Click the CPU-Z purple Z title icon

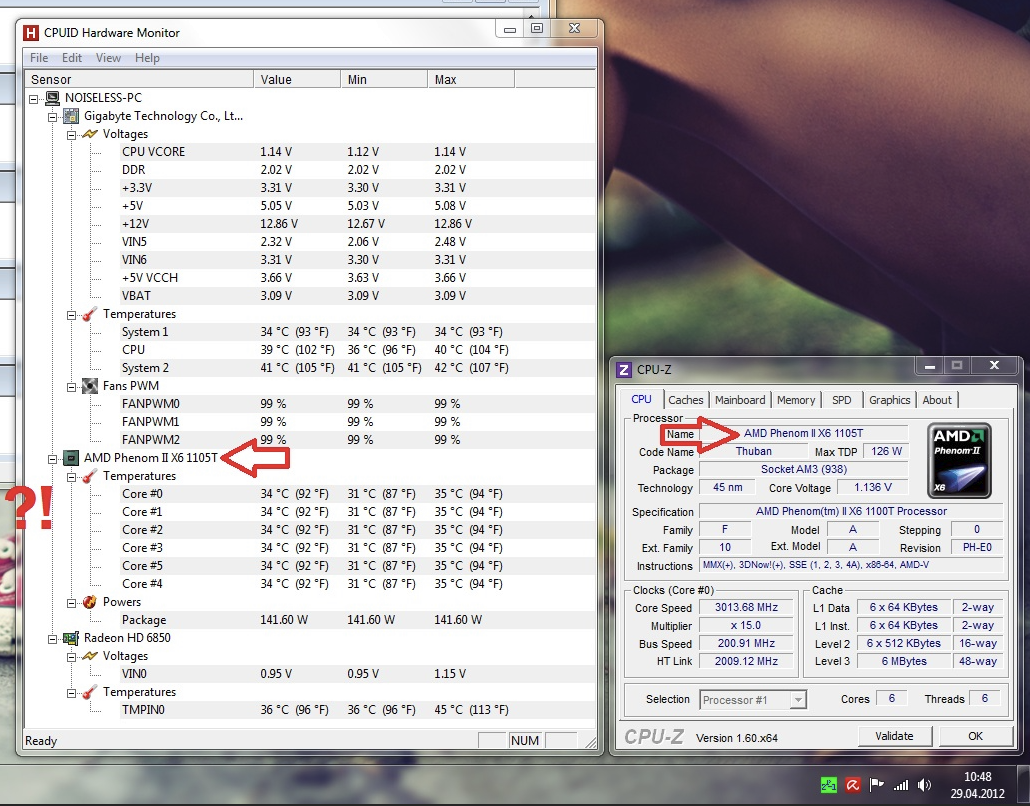[623, 370]
